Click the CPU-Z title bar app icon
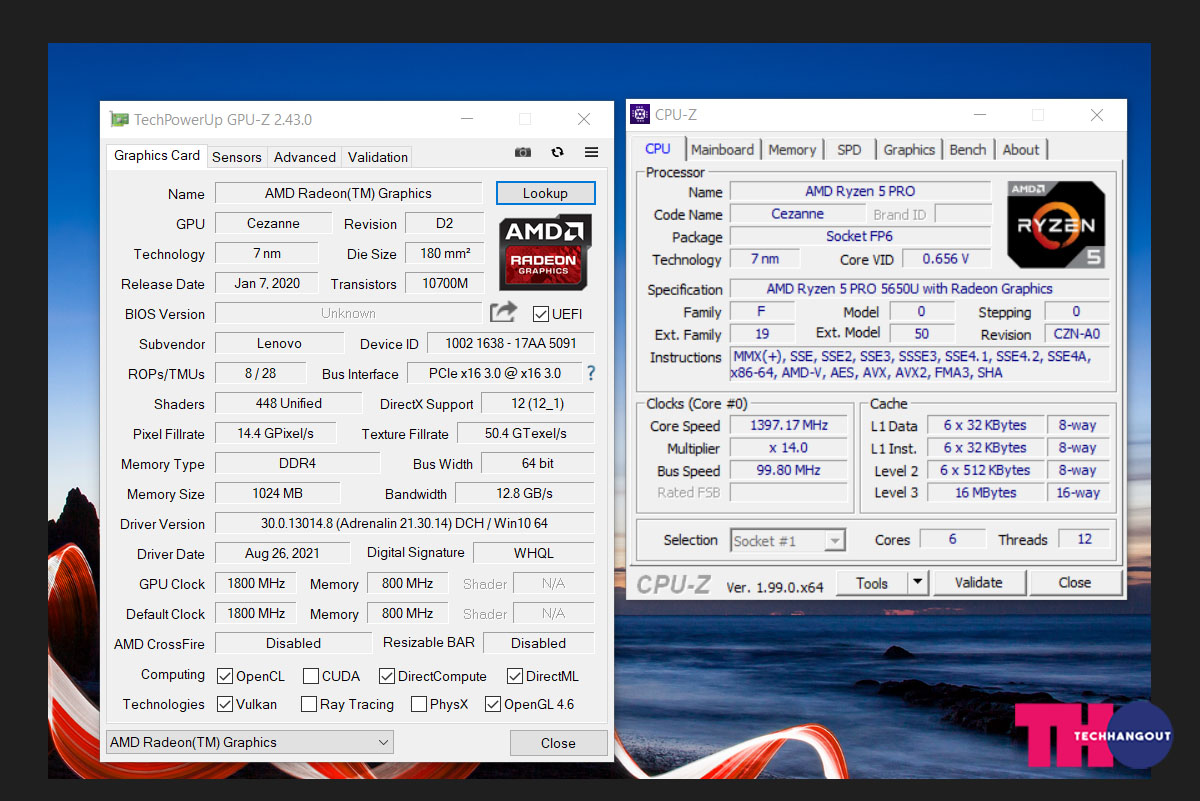The height and width of the screenshot is (801, 1200). coord(640,114)
